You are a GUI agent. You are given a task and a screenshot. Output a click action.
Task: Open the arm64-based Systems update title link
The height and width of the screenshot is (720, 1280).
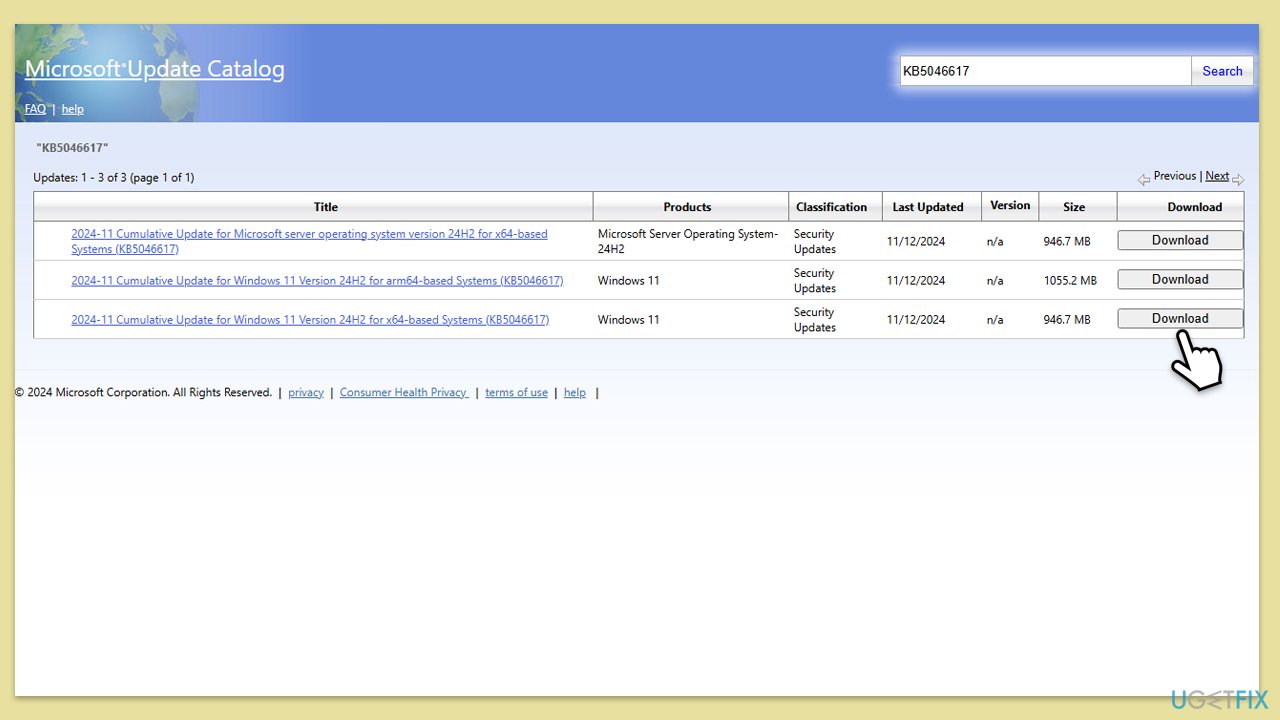coord(317,281)
